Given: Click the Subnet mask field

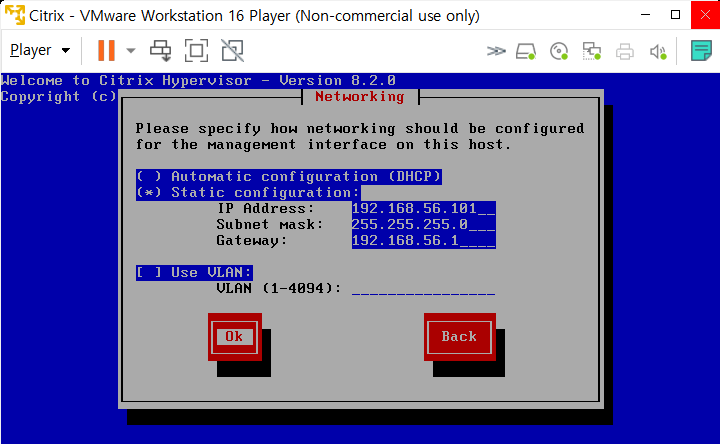Looking at the screenshot, I should pos(423,225).
